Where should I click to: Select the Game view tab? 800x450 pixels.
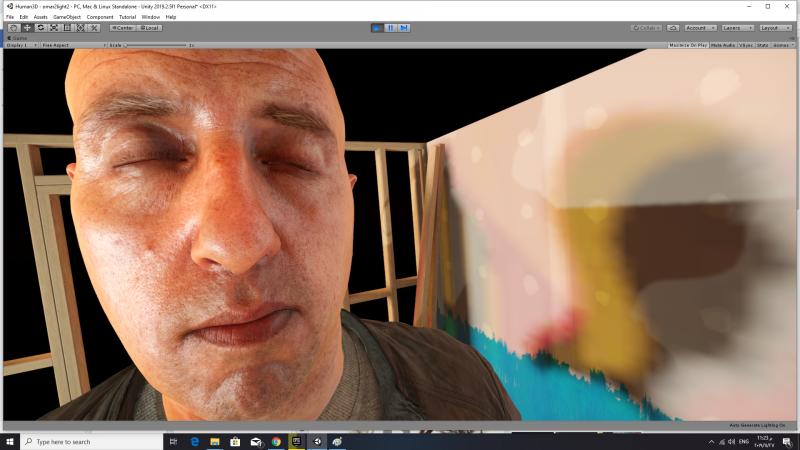pos(17,38)
